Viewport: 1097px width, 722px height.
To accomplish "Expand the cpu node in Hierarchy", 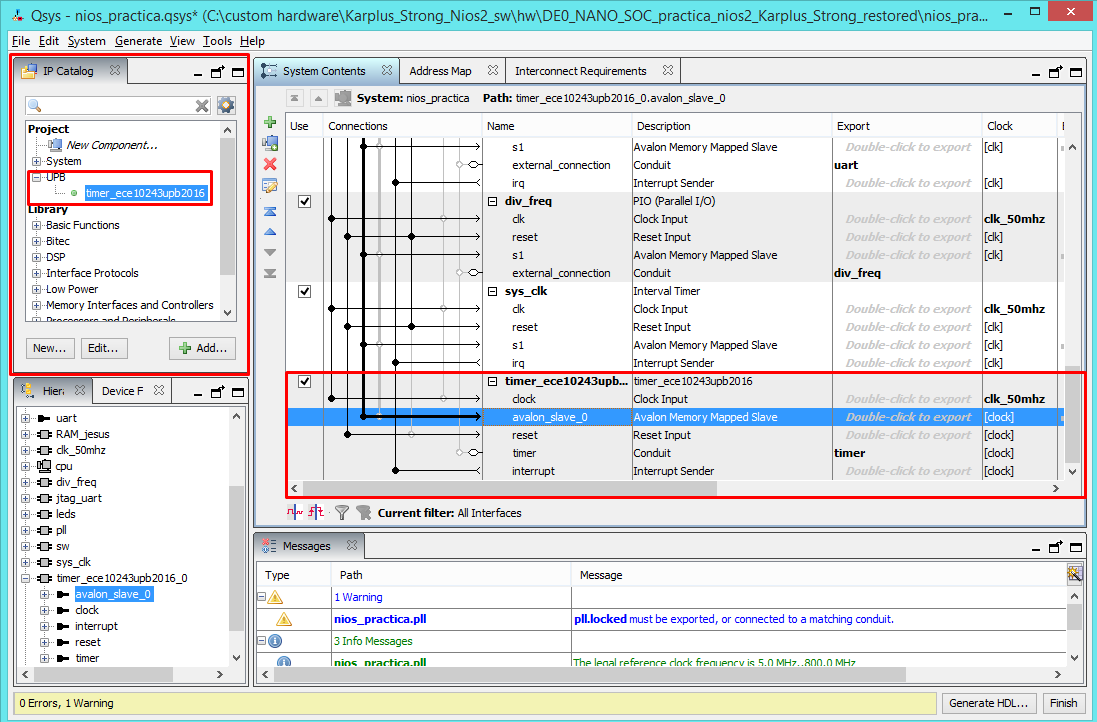I will tap(26, 467).
